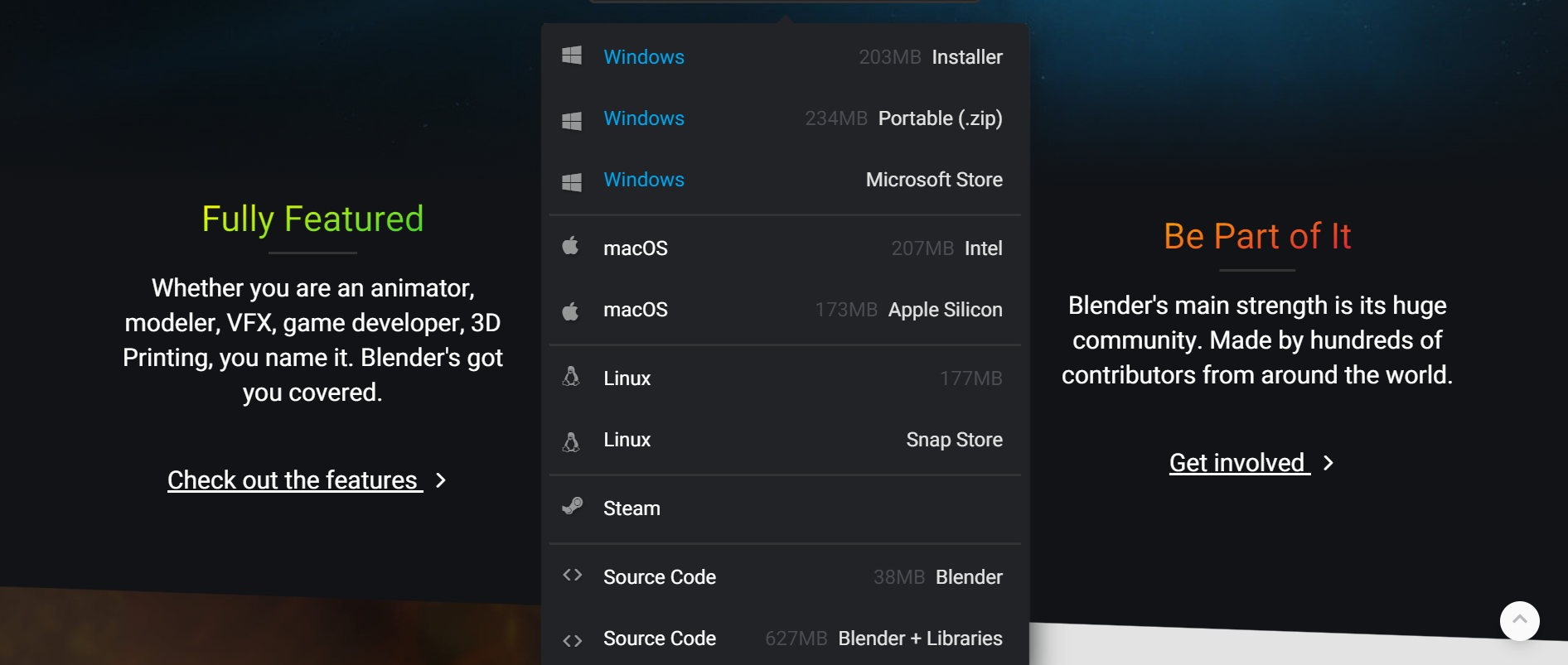Image resolution: width=1568 pixels, height=665 pixels.
Task: Click the Apple icon in the Apple Silicon row
Action: (570, 311)
